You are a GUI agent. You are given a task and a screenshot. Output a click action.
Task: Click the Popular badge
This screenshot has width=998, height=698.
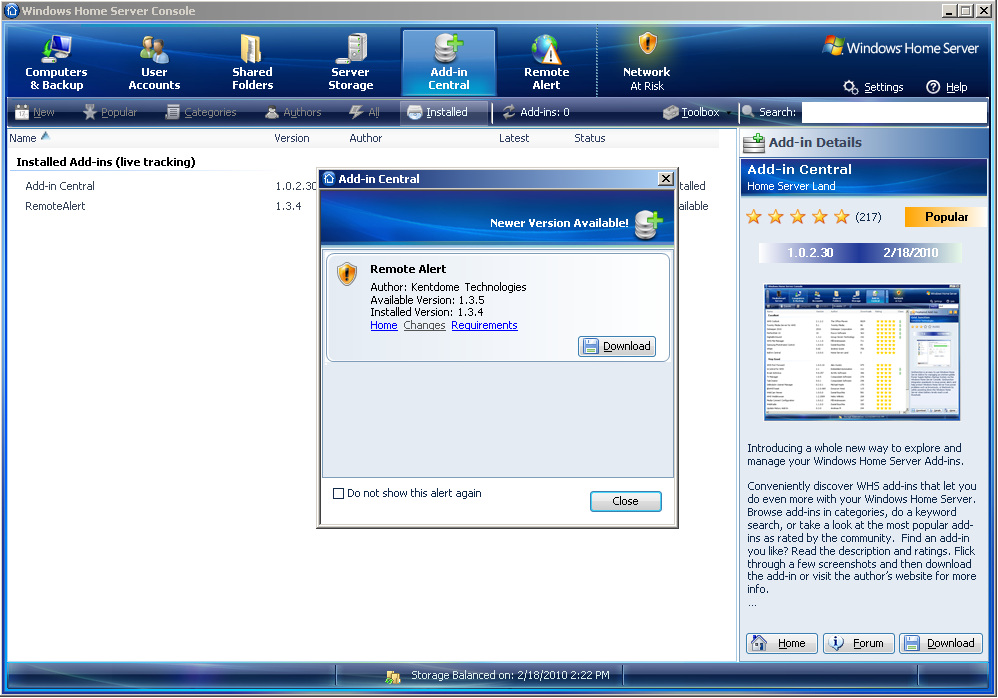coord(946,217)
